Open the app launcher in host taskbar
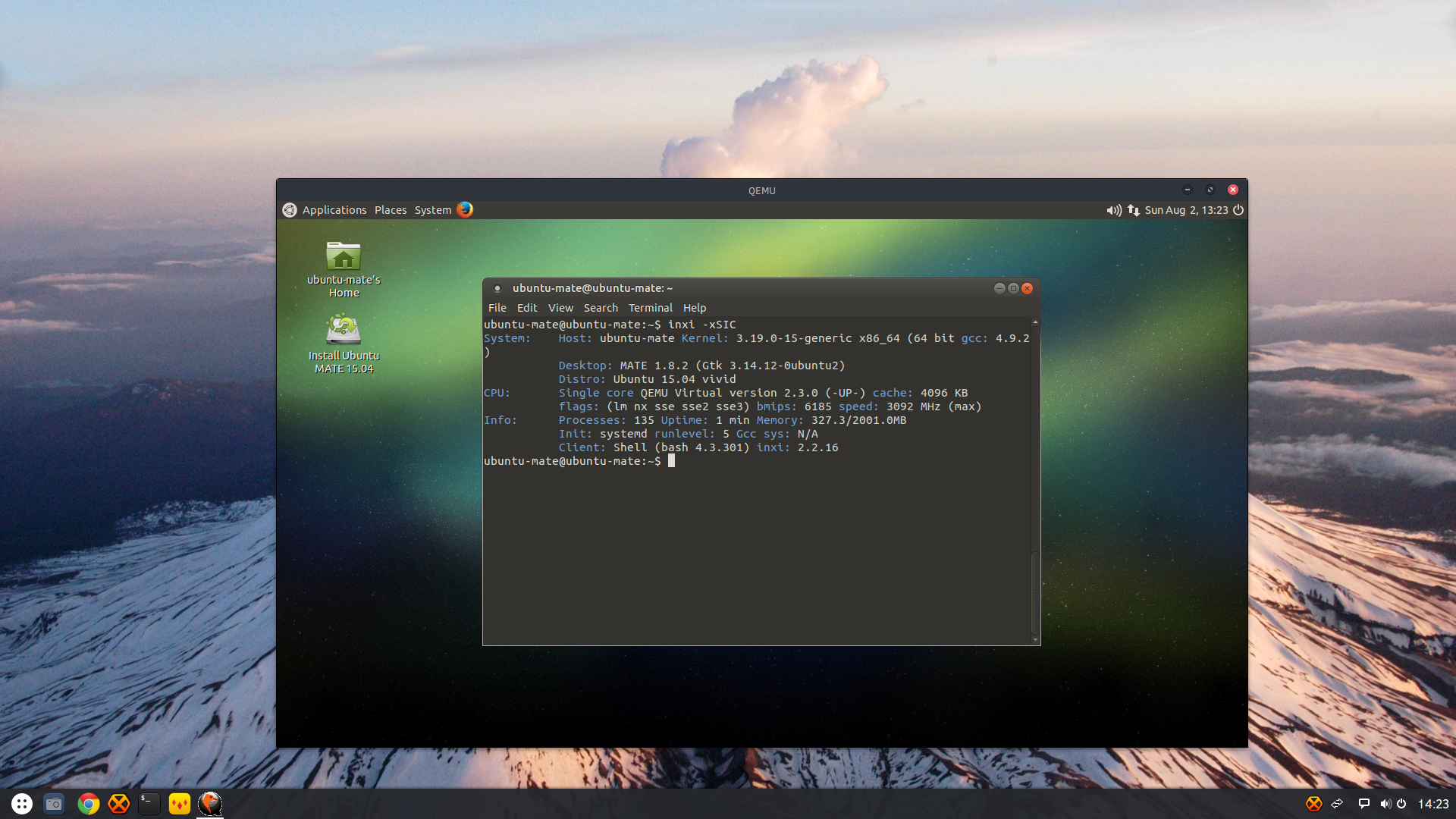 pos(22,804)
